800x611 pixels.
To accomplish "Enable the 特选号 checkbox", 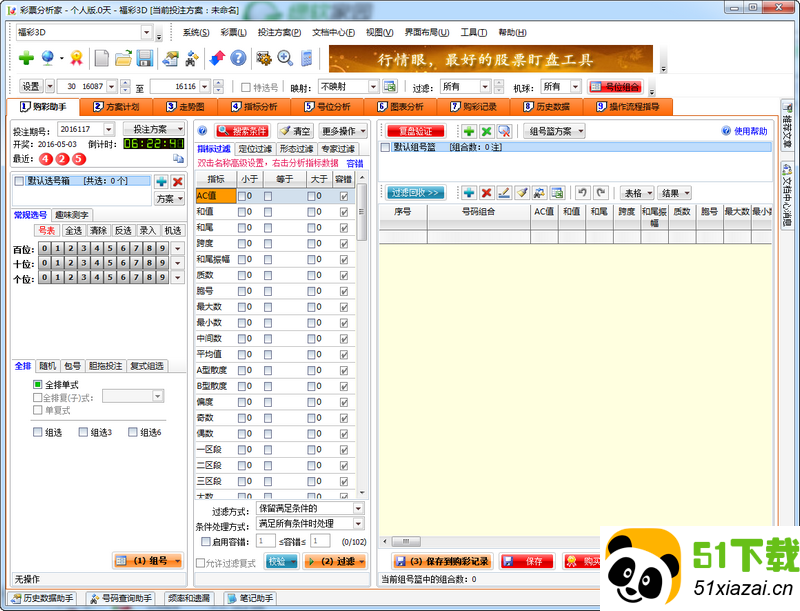I will coord(246,87).
